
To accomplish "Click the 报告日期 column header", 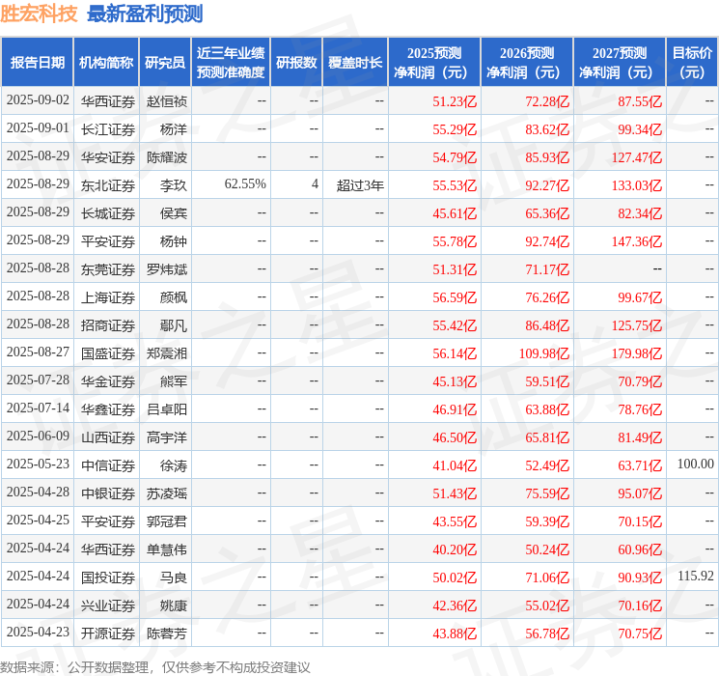I will coord(37,62).
